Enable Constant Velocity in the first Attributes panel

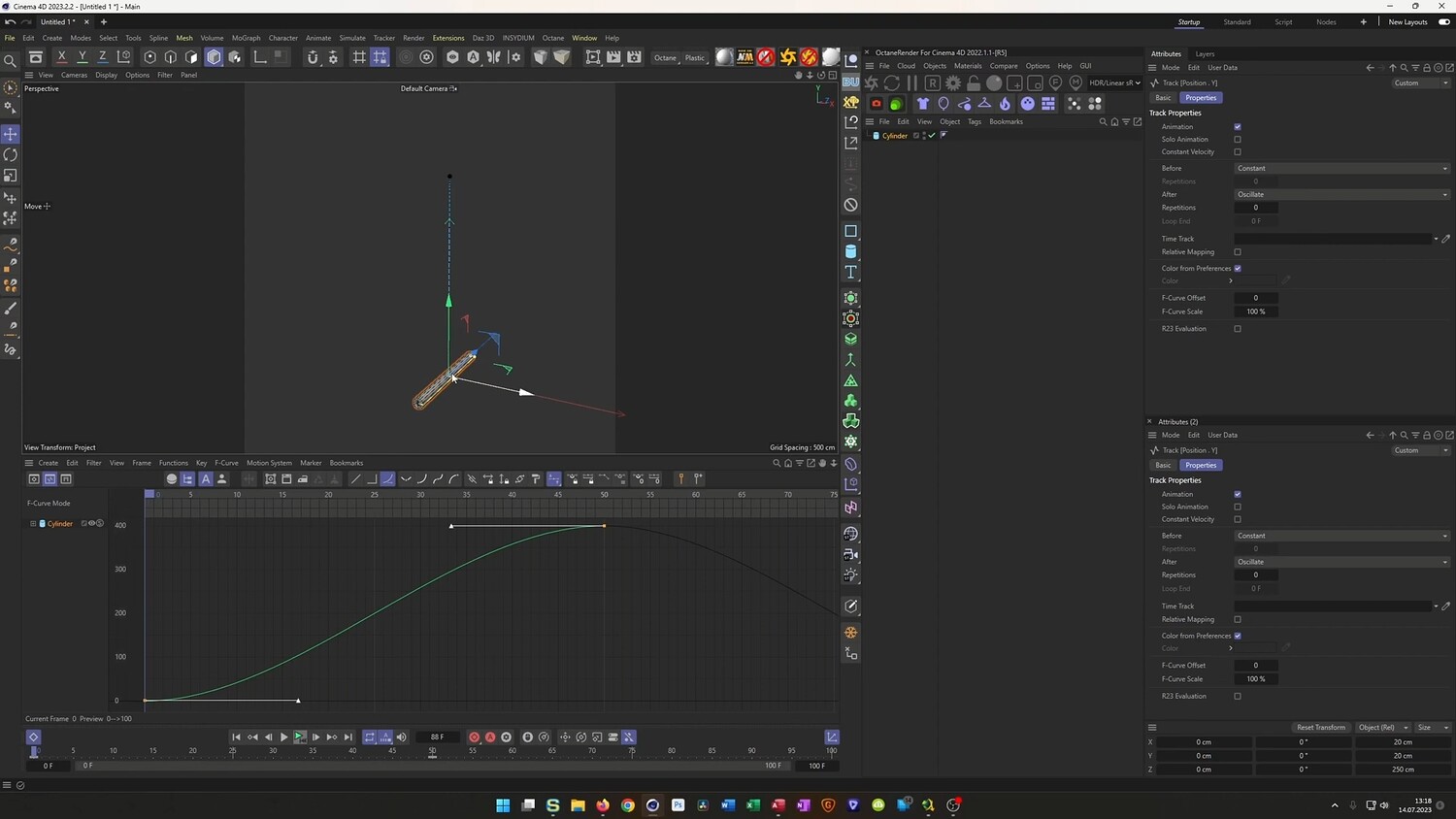point(1238,152)
